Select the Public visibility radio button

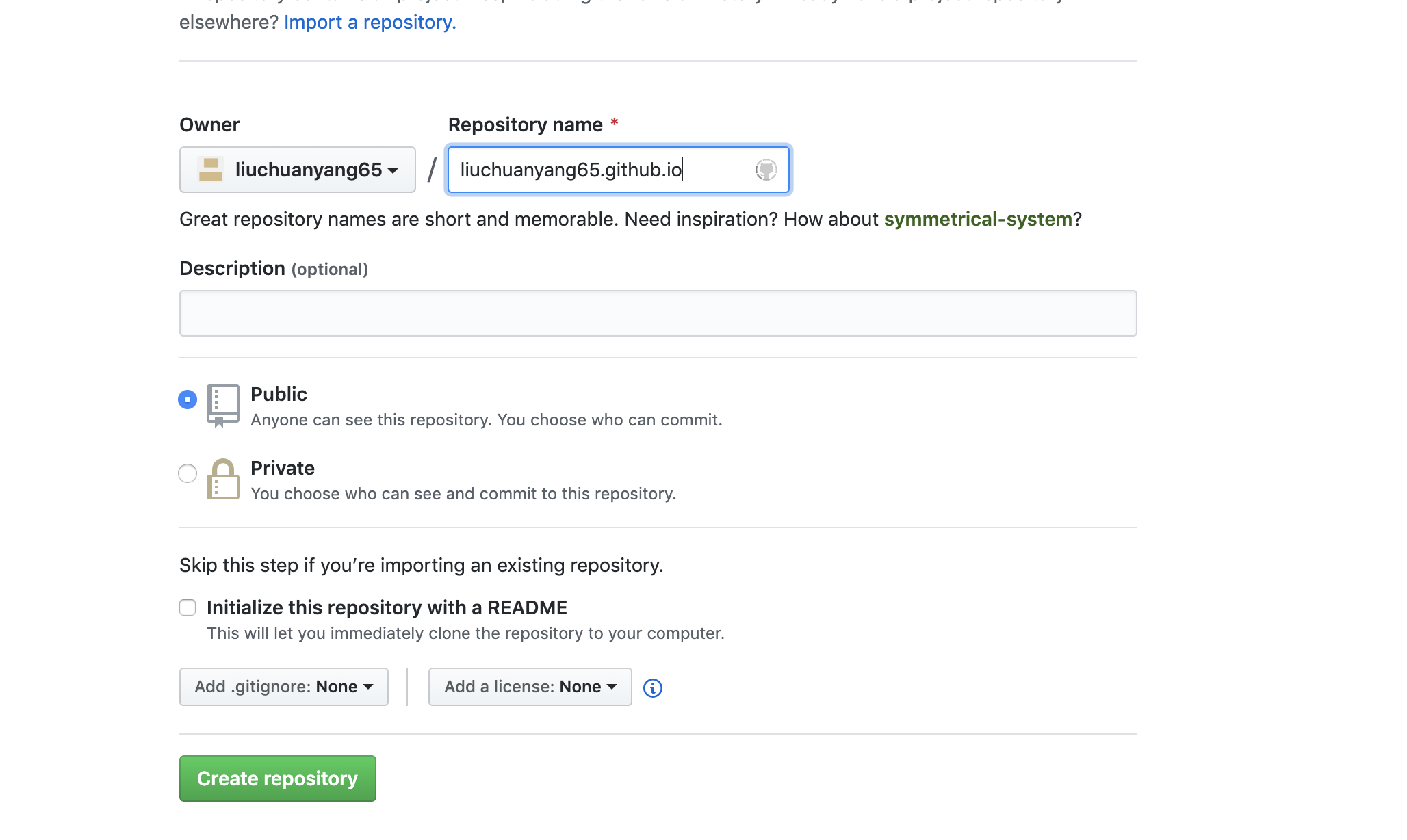188,399
